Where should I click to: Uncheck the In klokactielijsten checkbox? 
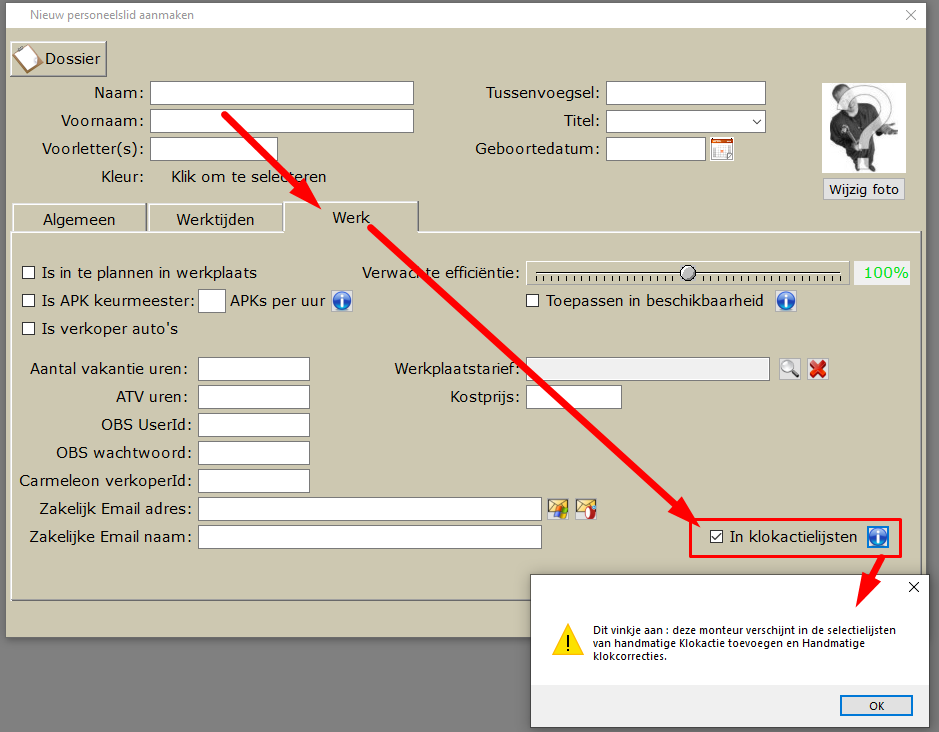coord(716,537)
